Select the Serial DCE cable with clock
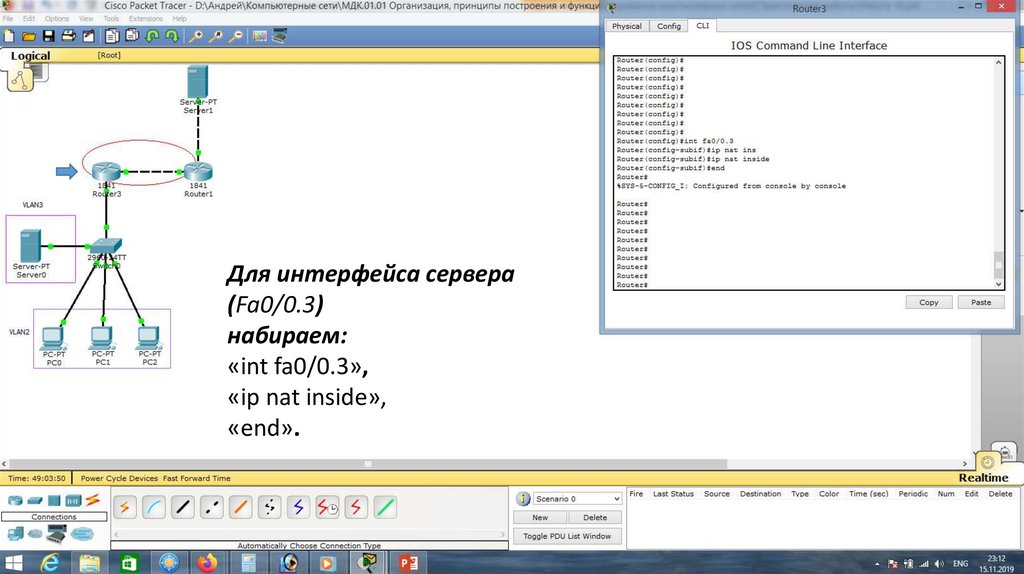This screenshot has height=574, width=1024. tap(327, 507)
